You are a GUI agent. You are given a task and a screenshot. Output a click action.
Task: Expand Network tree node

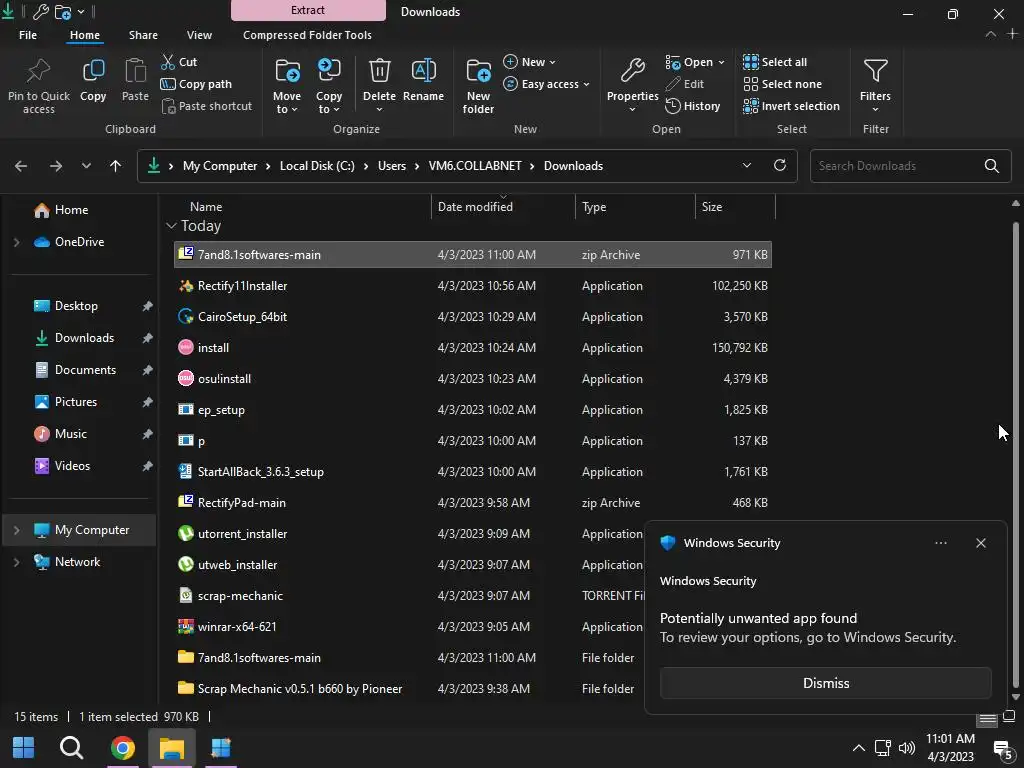coord(16,562)
